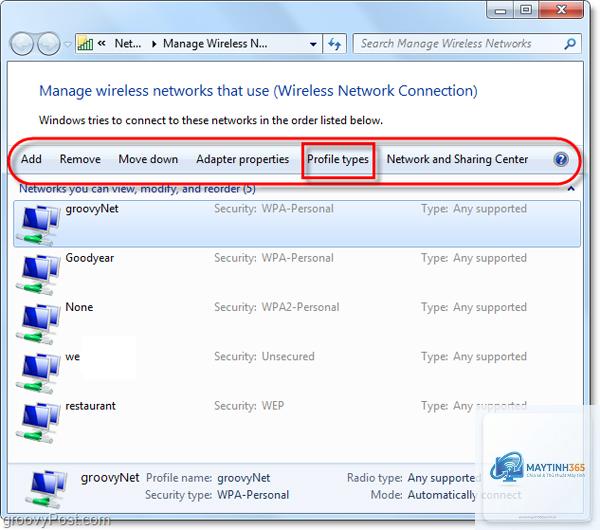Click the Net... breadcrumb segment
The width and height of the screenshot is (600, 530).
128,44
